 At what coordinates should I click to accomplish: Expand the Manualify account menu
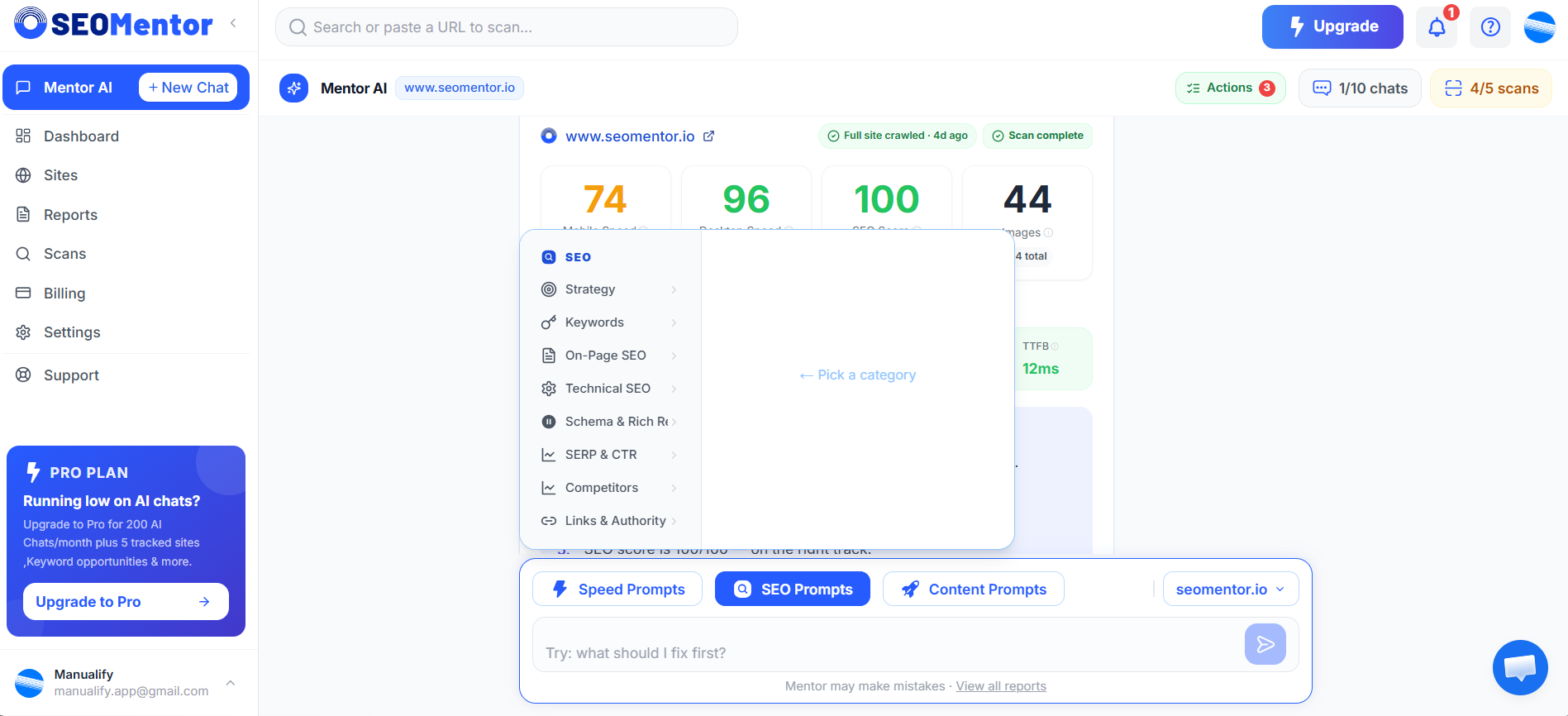coord(231,683)
